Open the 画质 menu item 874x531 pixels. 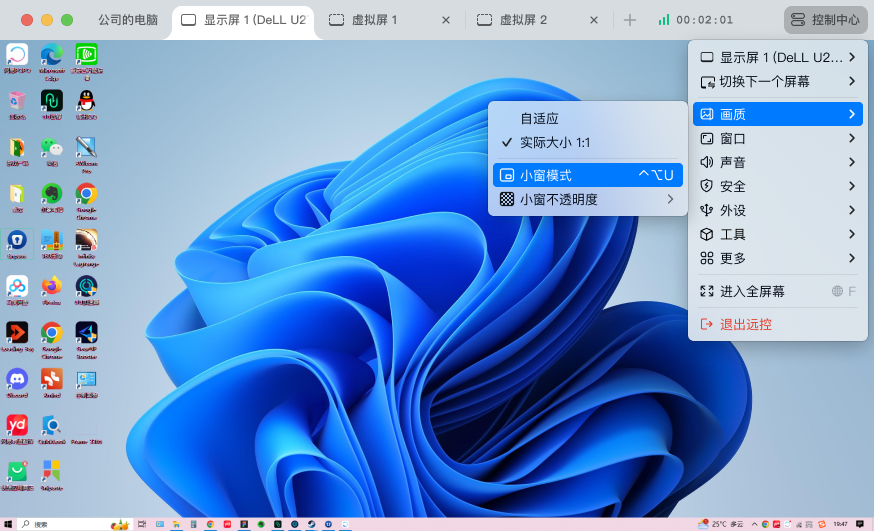click(778, 114)
